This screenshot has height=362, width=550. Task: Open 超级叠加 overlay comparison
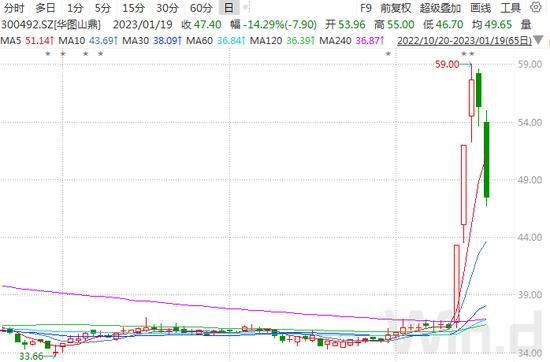pos(441,8)
